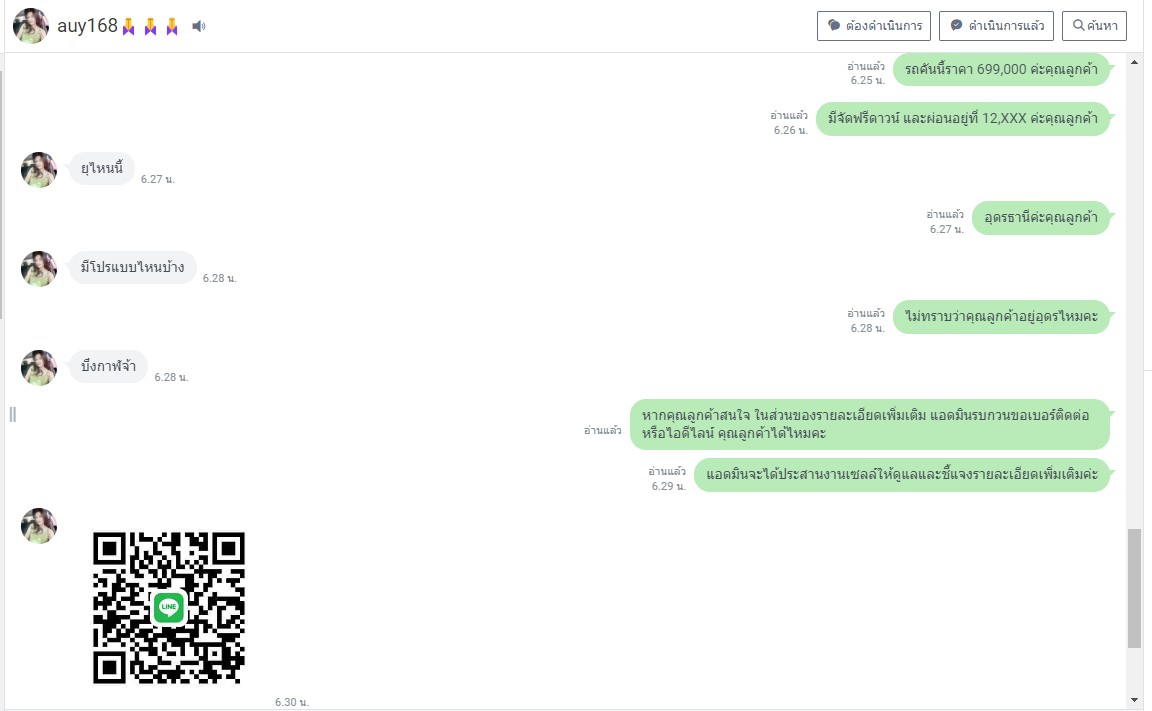The image size is (1152, 711).
Task: Mark chat as ดำเนินการแล้ว
Action: click(x=996, y=26)
